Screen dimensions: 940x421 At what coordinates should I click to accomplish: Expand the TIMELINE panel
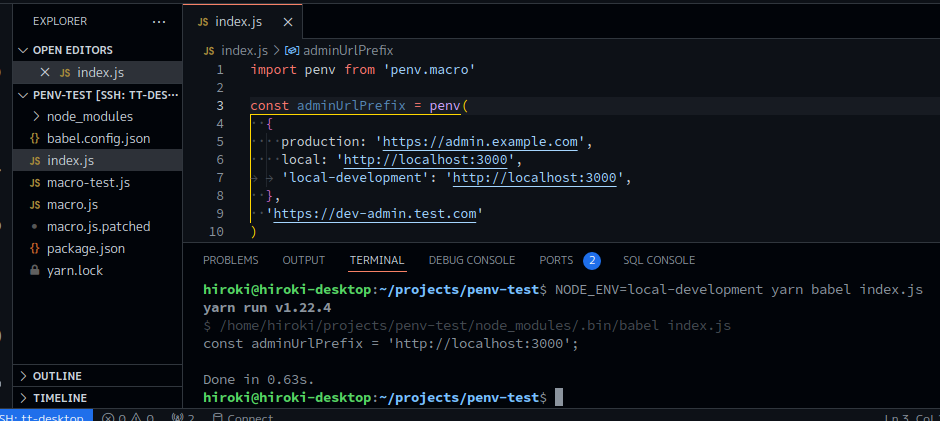59,397
